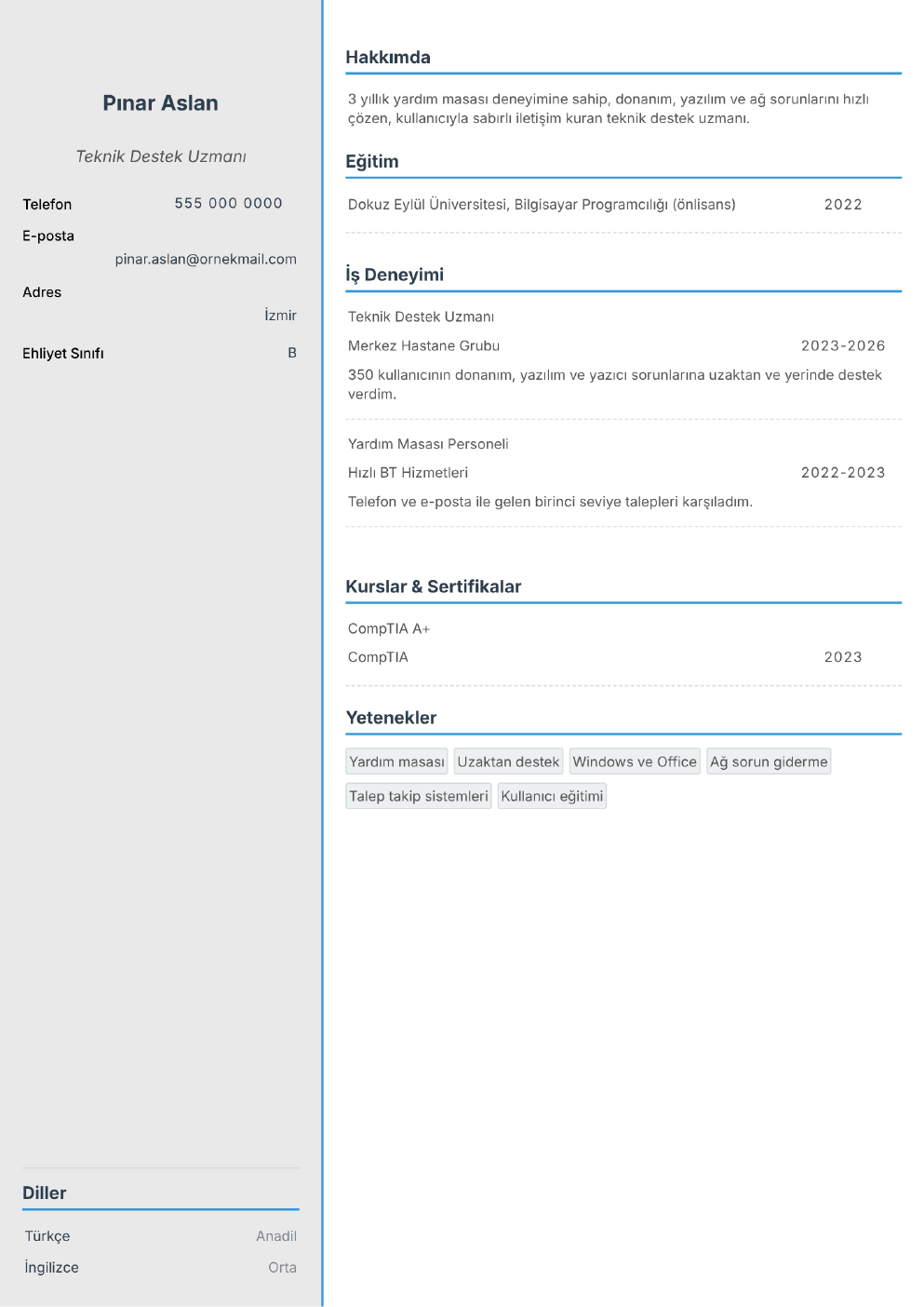Click the certificate year '2023' in Kurslar & Sertifikalar
The image size is (924, 1307).
(843, 657)
